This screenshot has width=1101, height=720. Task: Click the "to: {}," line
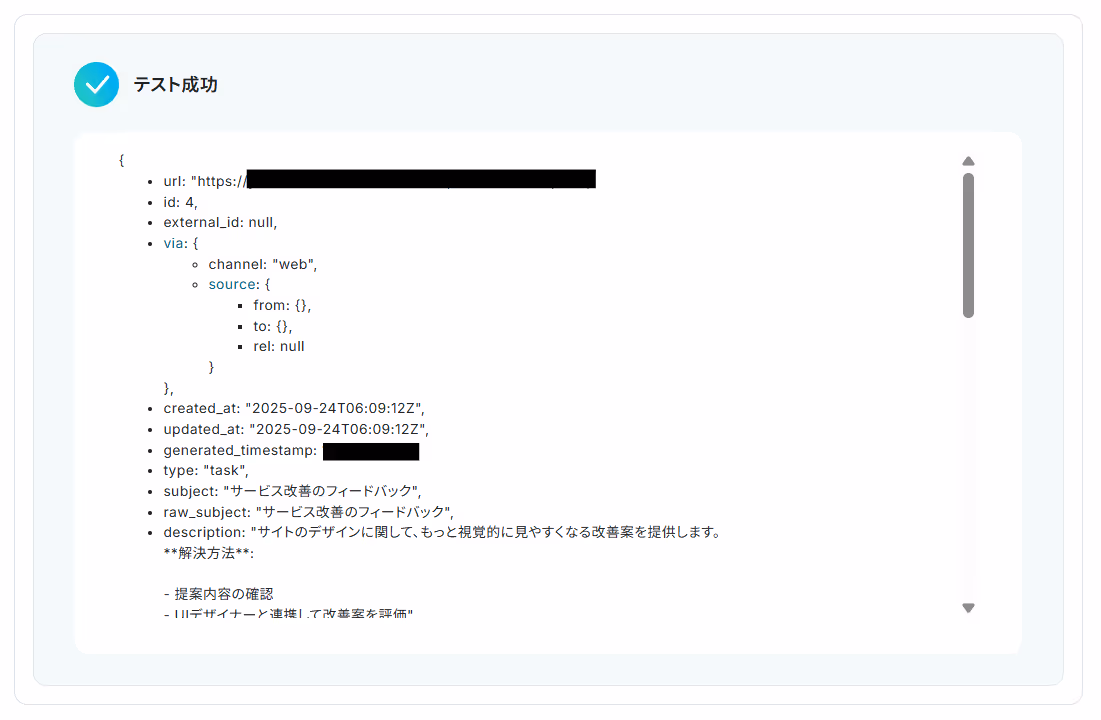[x=272, y=326]
